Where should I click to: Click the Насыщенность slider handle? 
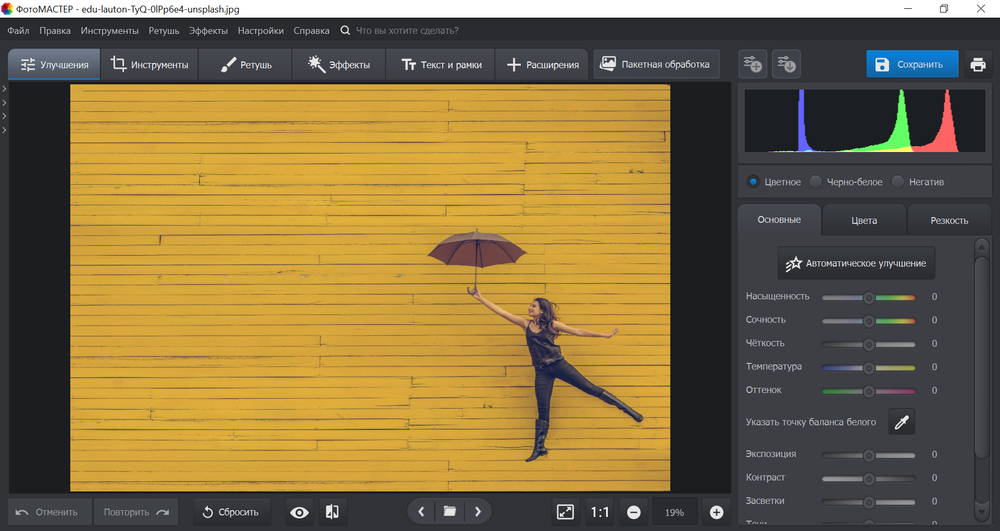pyautogui.click(x=869, y=297)
